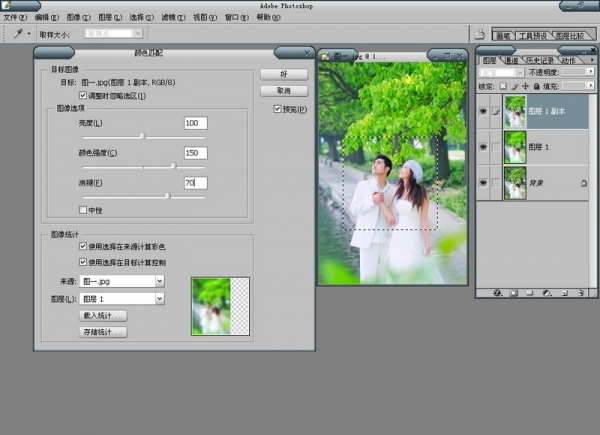Click the lock transparent pixels icon
The width and height of the screenshot is (600, 435).
(x=503, y=86)
